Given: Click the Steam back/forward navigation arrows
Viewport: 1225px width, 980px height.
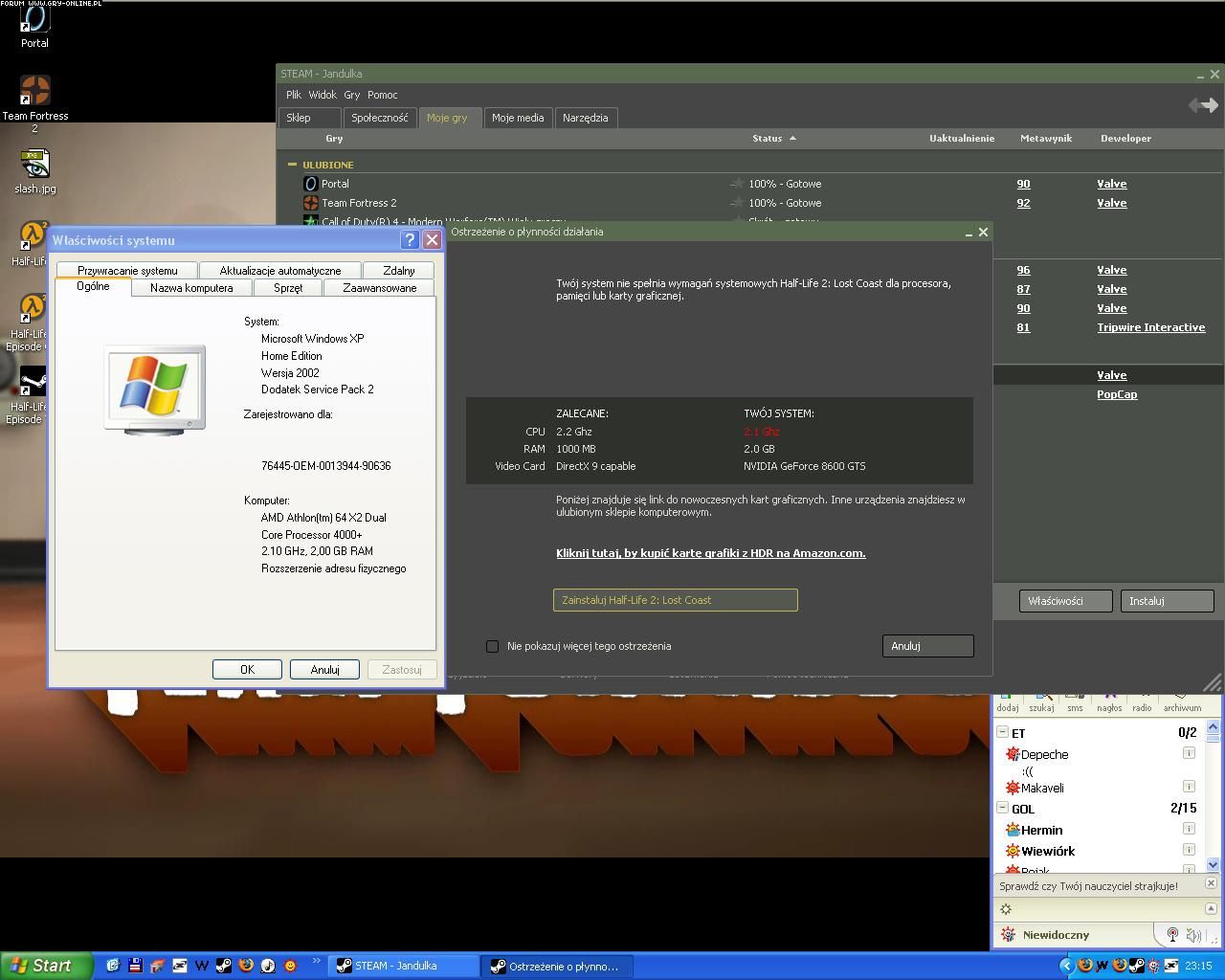Looking at the screenshot, I should pos(1203,105).
